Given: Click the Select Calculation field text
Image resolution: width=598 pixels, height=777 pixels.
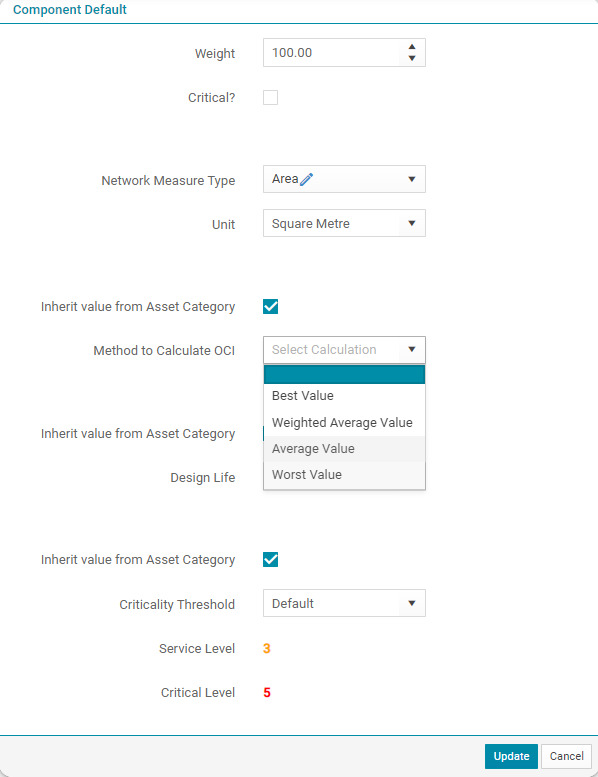Looking at the screenshot, I should pyautogui.click(x=324, y=349).
